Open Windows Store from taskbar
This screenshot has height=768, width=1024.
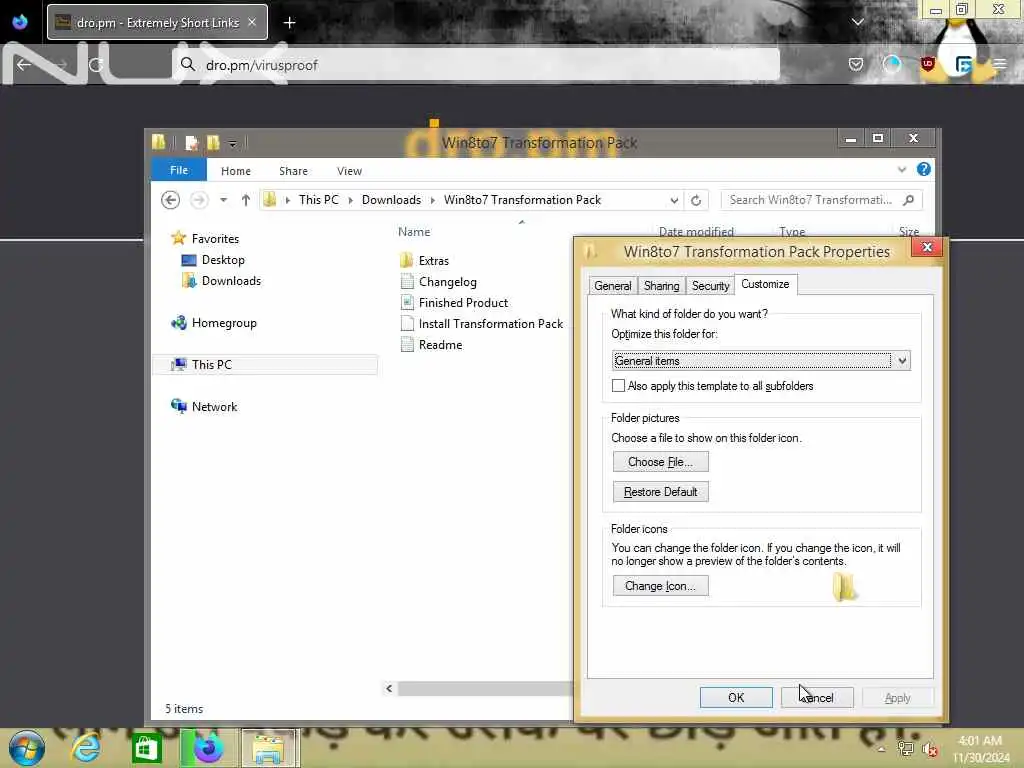point(146,748)
